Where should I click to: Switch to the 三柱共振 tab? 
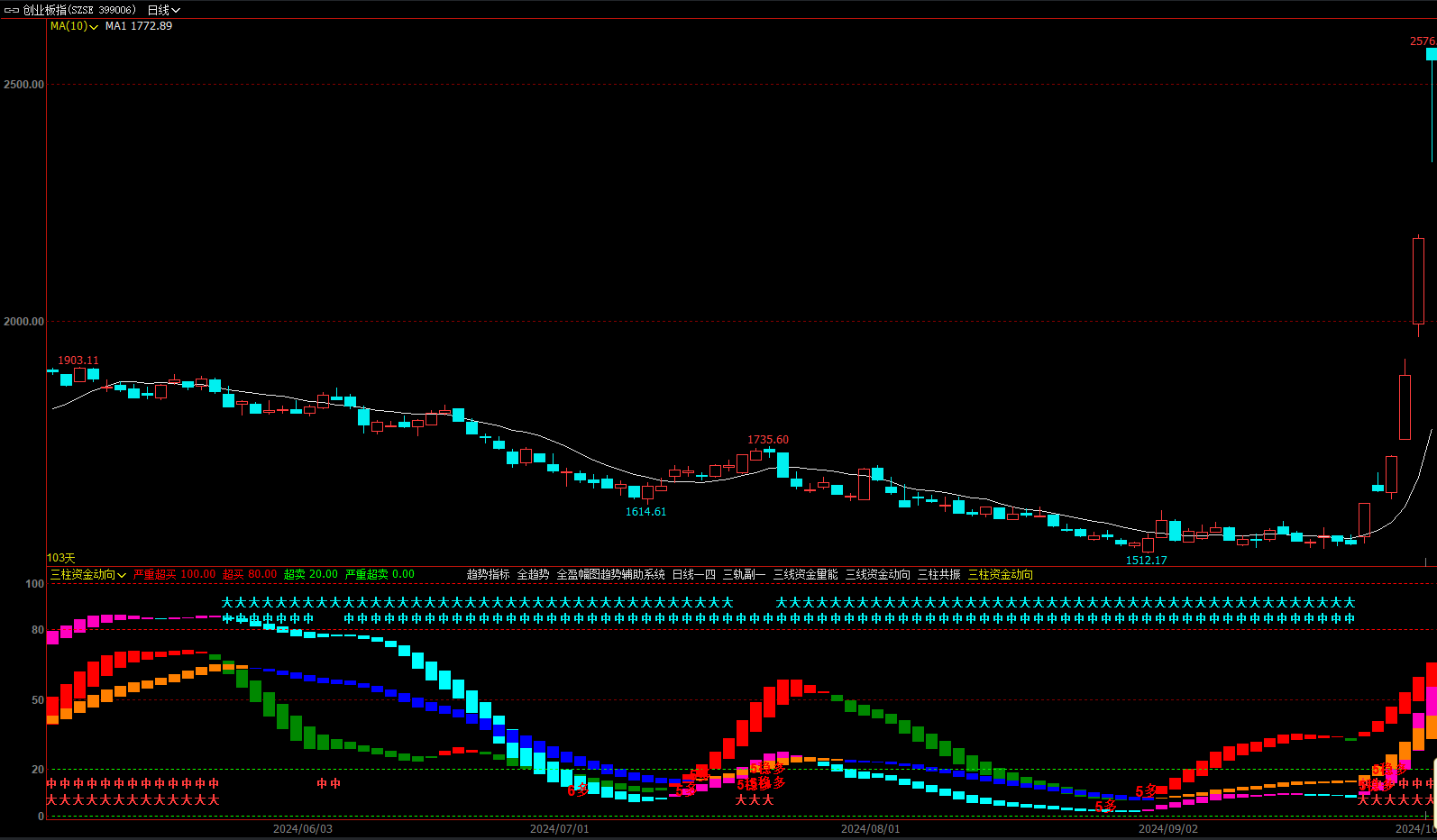pyautogui.click(x=938, y=574)
